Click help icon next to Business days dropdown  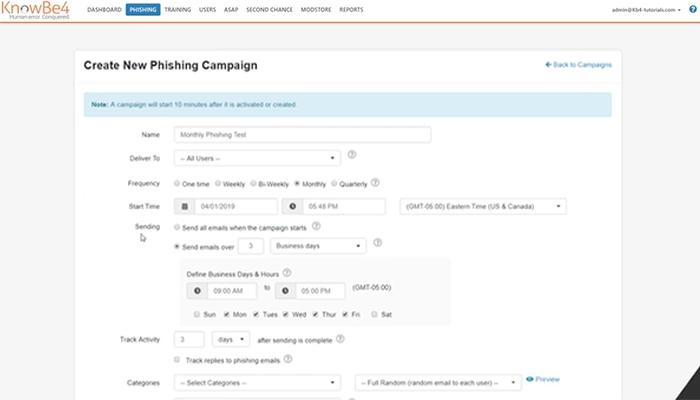tap(378, 243)
